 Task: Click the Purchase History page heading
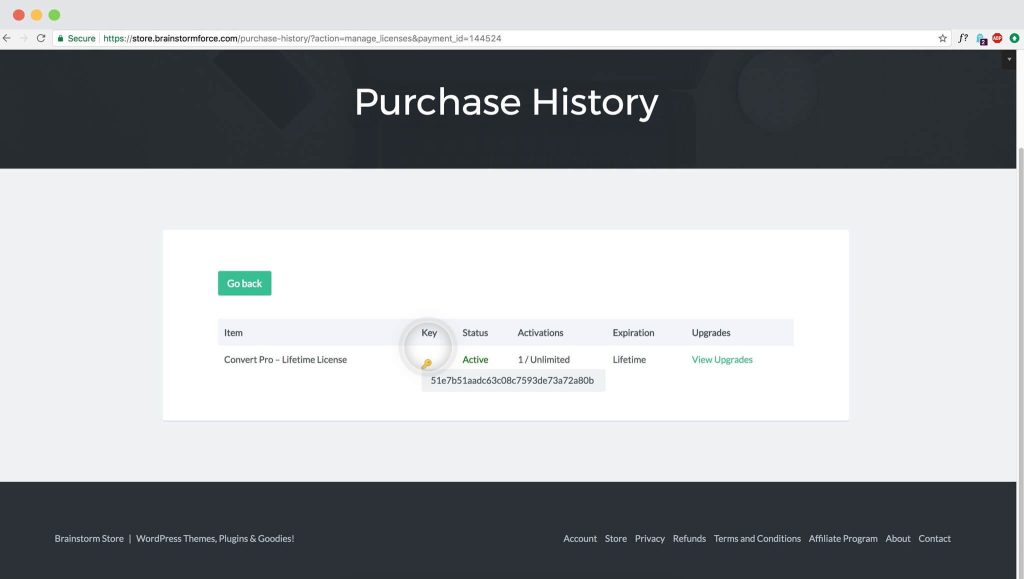pos(506,102)
